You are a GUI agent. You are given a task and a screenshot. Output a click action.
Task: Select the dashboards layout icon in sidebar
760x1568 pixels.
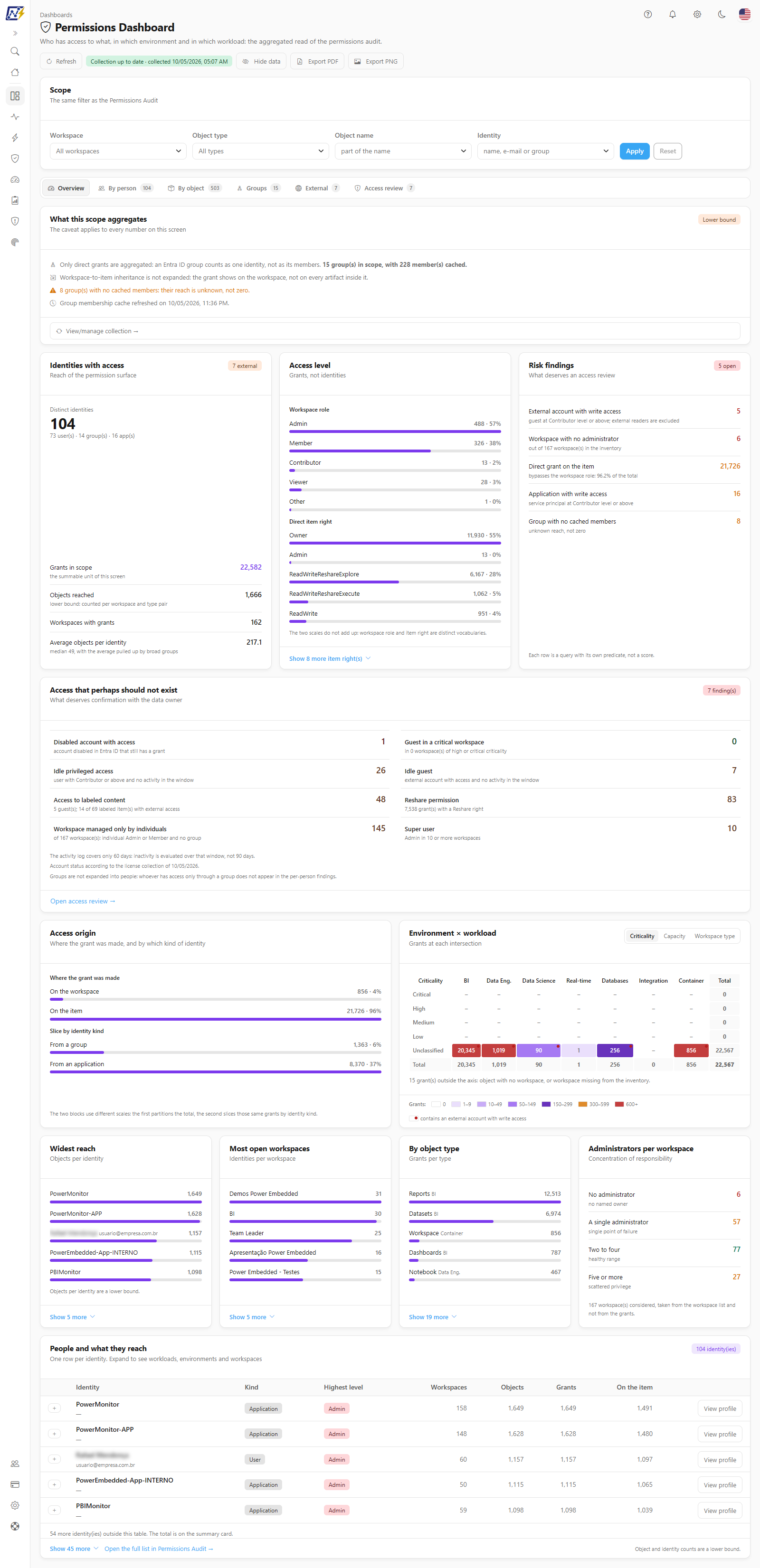pos(15,95)
